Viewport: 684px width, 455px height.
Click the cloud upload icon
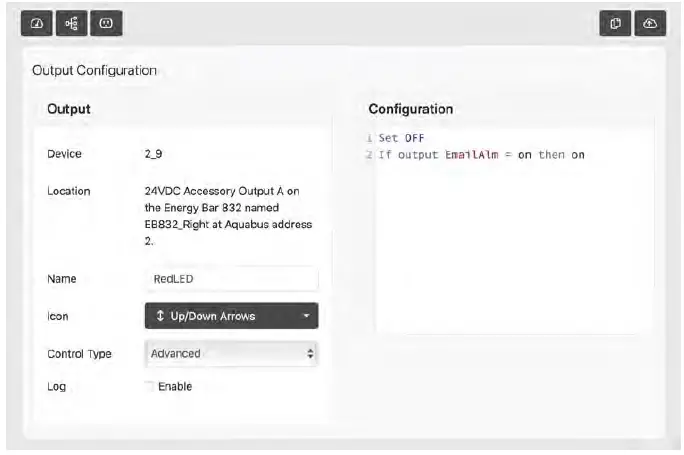(x=650, y=23)
